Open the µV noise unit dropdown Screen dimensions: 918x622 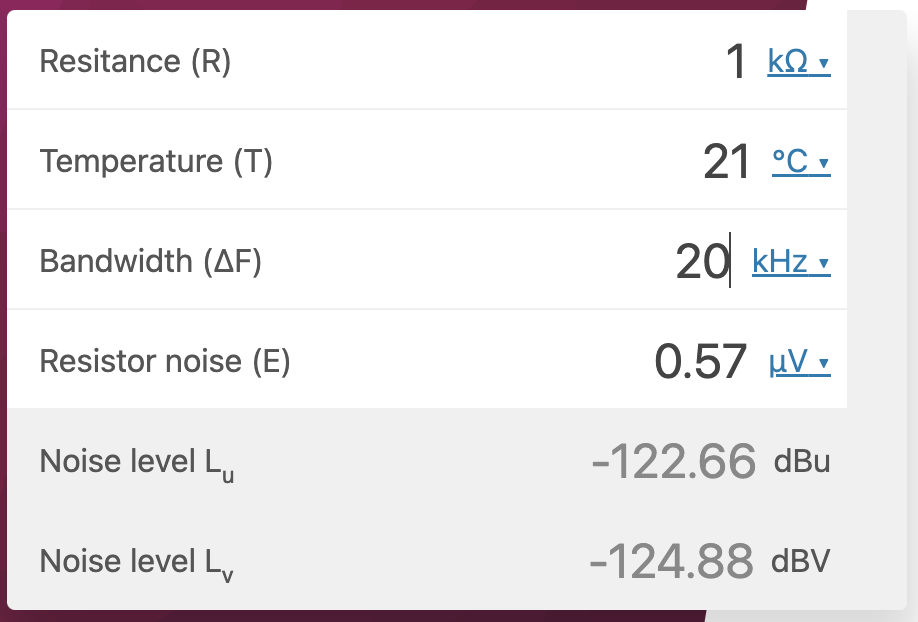(x=799, y=361)
